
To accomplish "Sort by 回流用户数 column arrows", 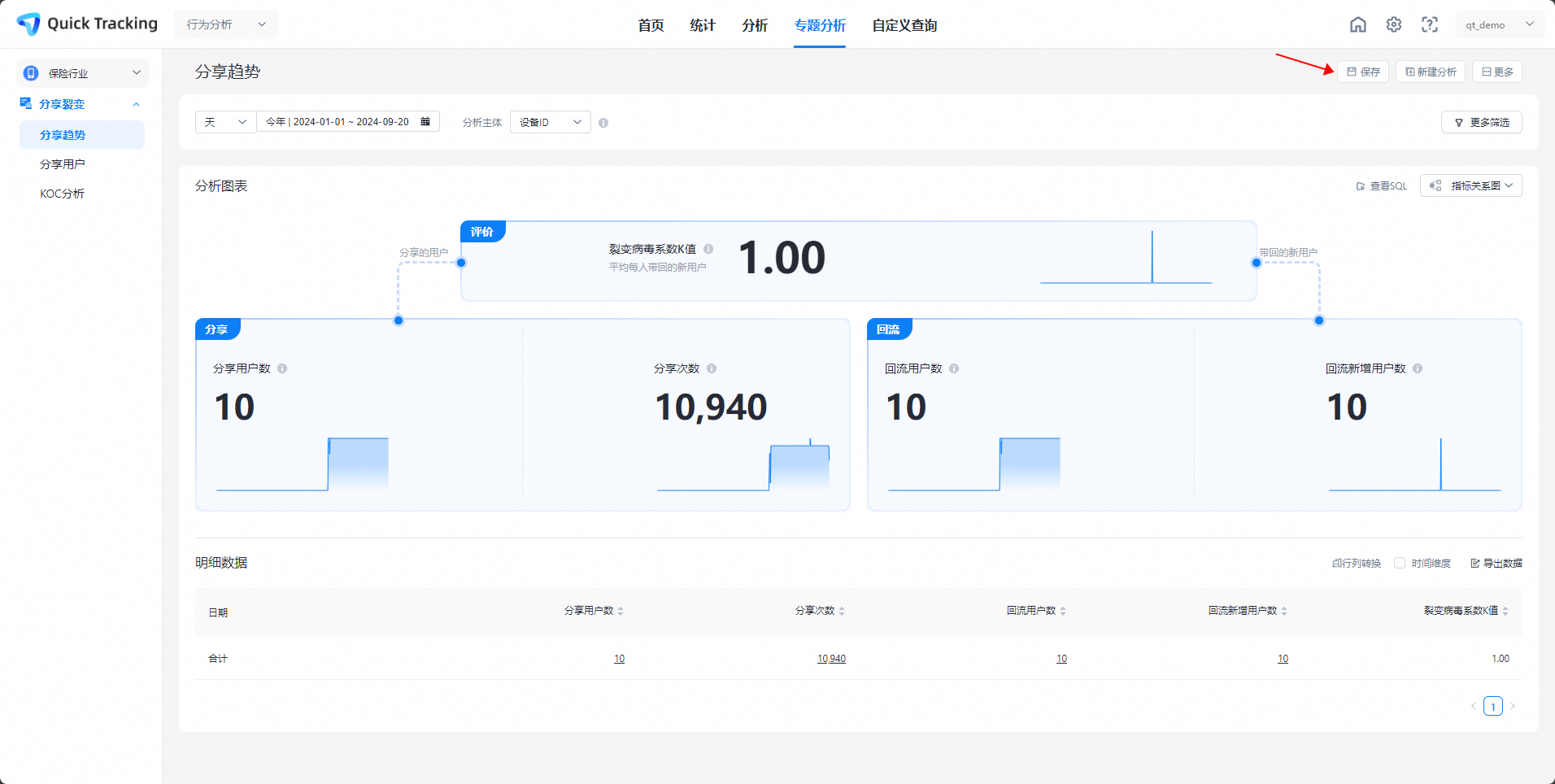I will [x=1063, y=611].
